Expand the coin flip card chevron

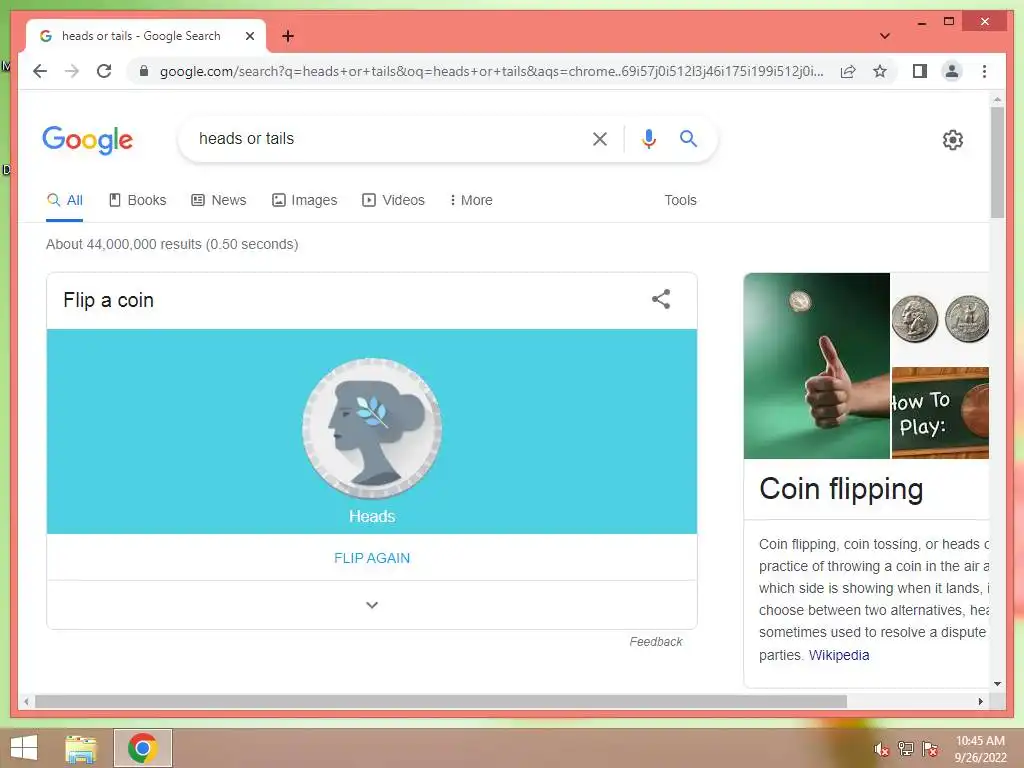(x=372, y=605)
